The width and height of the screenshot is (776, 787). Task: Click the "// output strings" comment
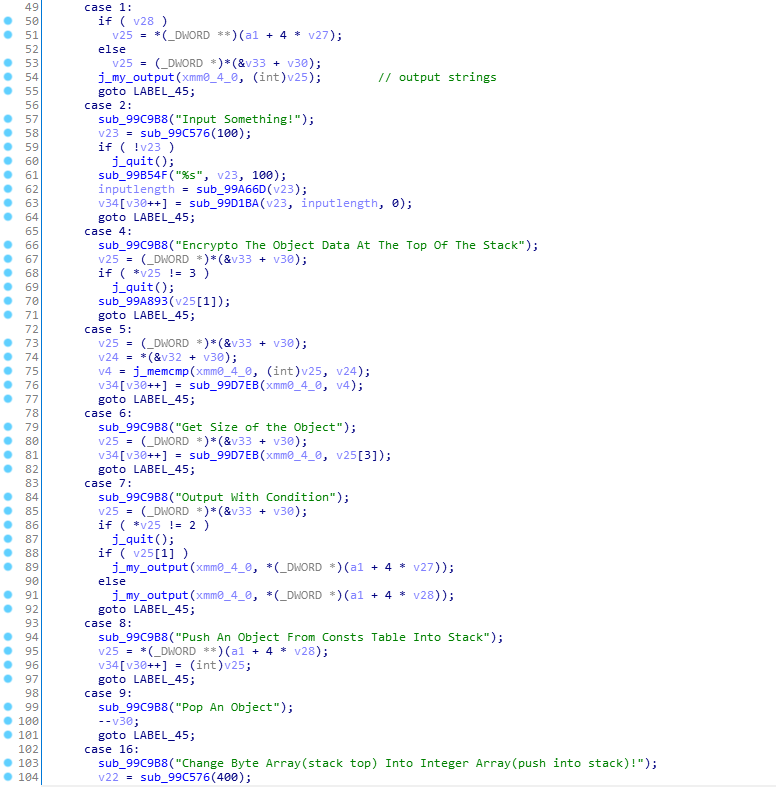437,77
